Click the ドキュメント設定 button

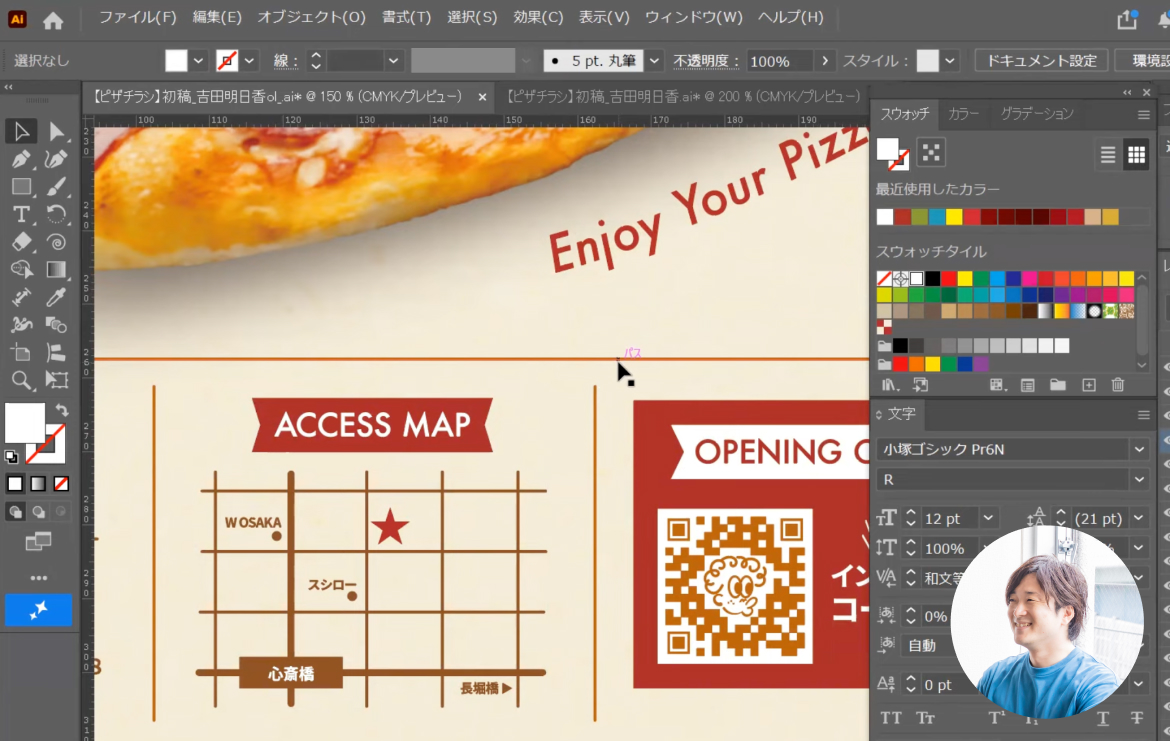[x=1041, y=60]
